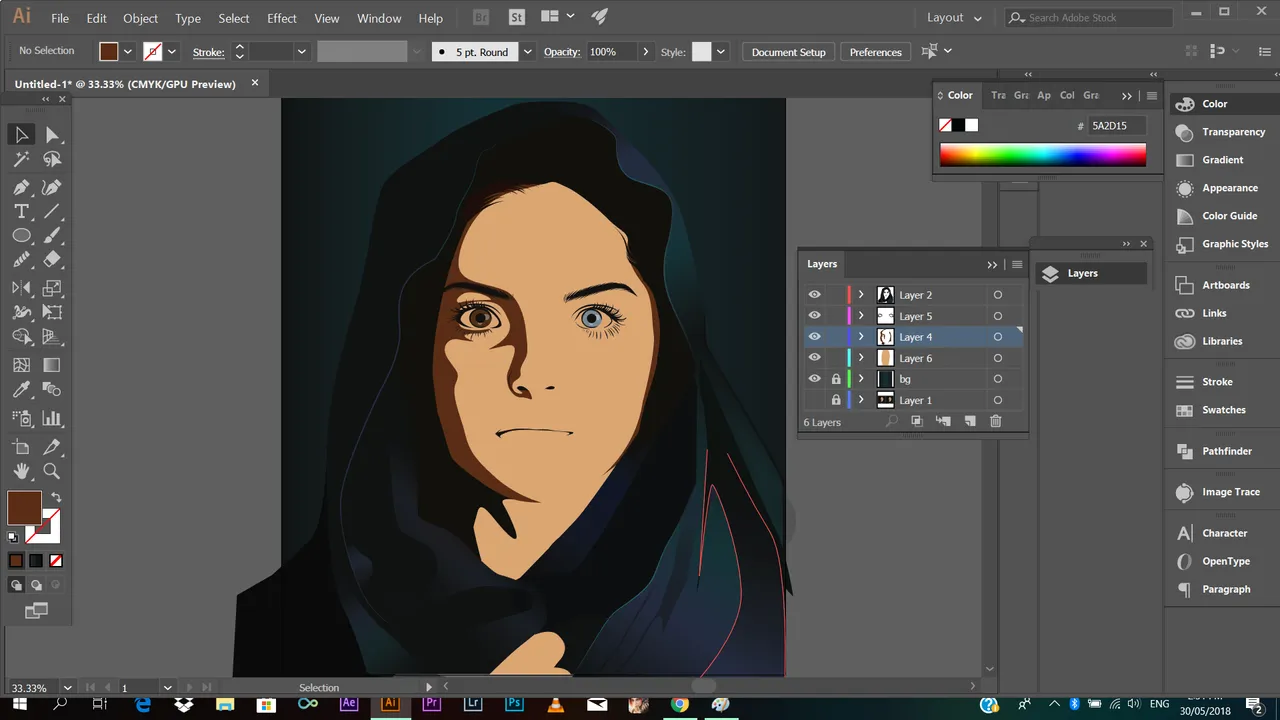Image resolution: width=1280 pixels, height=720 pixels.
Task: Select the Selection tool (black arrow)
Action: (21, 135)
